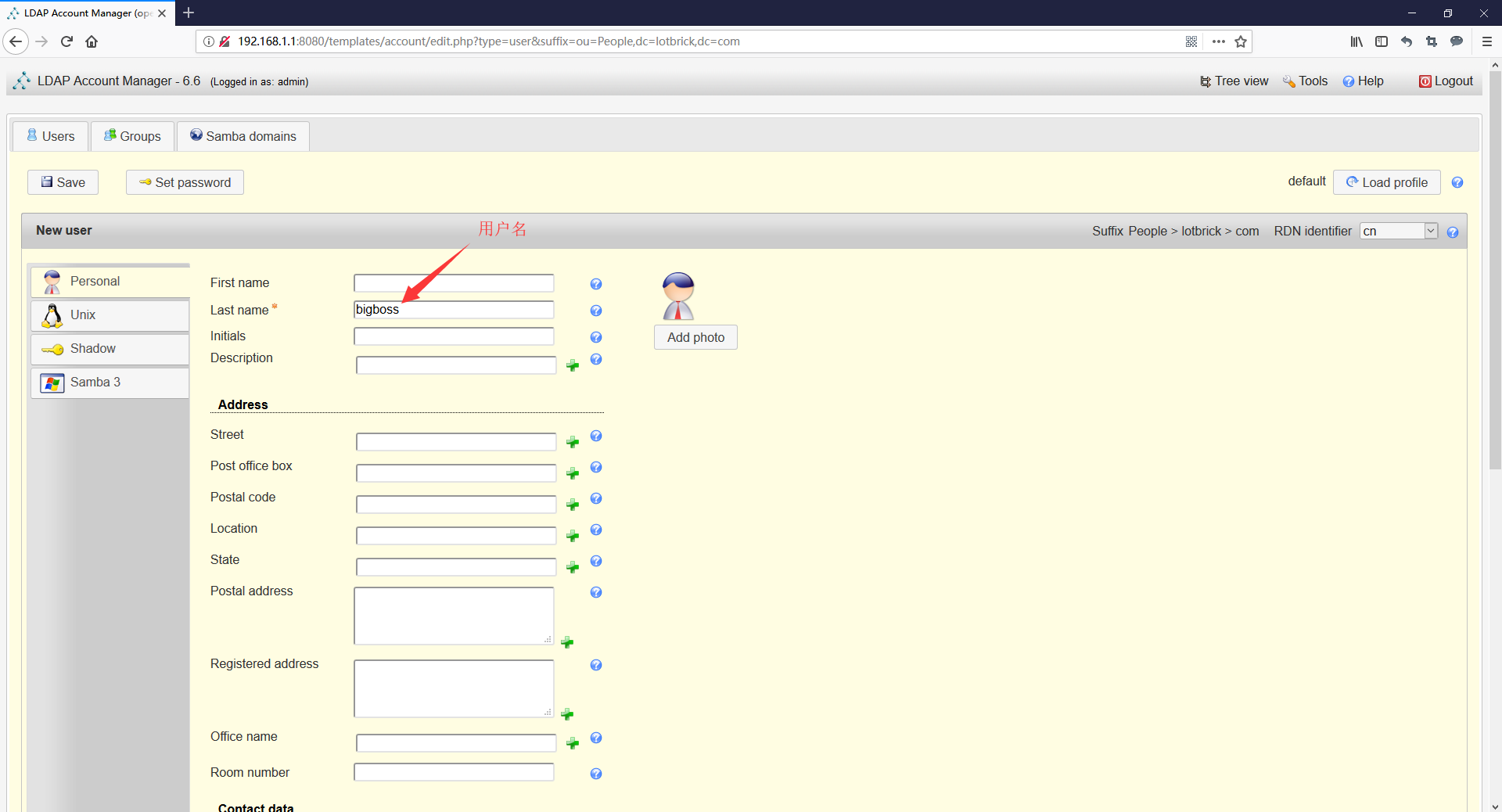Click the Add photo button

tap(696, 337)
